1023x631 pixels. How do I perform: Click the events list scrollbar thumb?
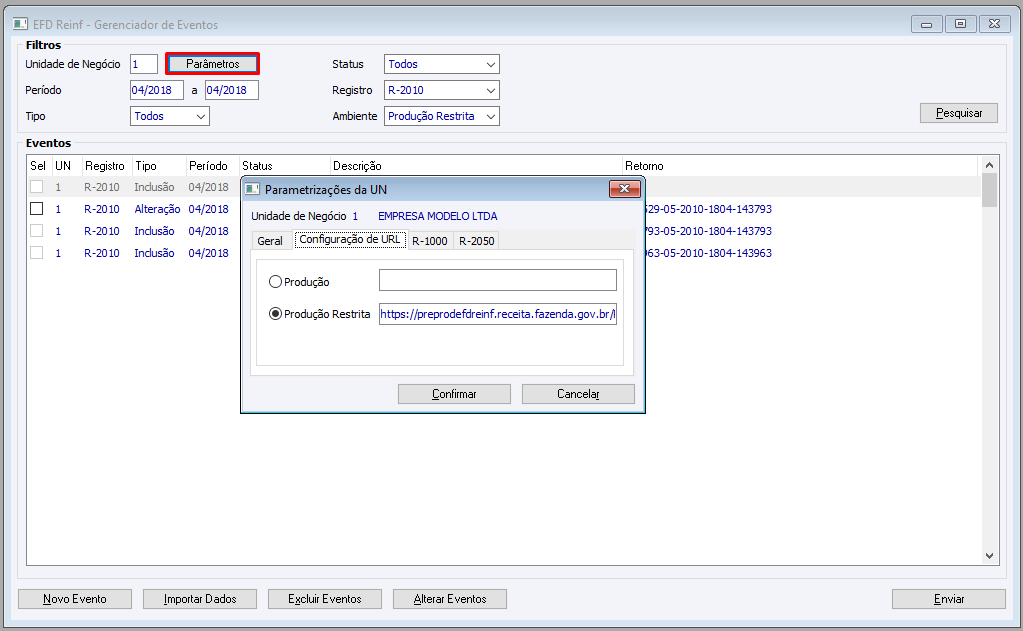point(990,190)
